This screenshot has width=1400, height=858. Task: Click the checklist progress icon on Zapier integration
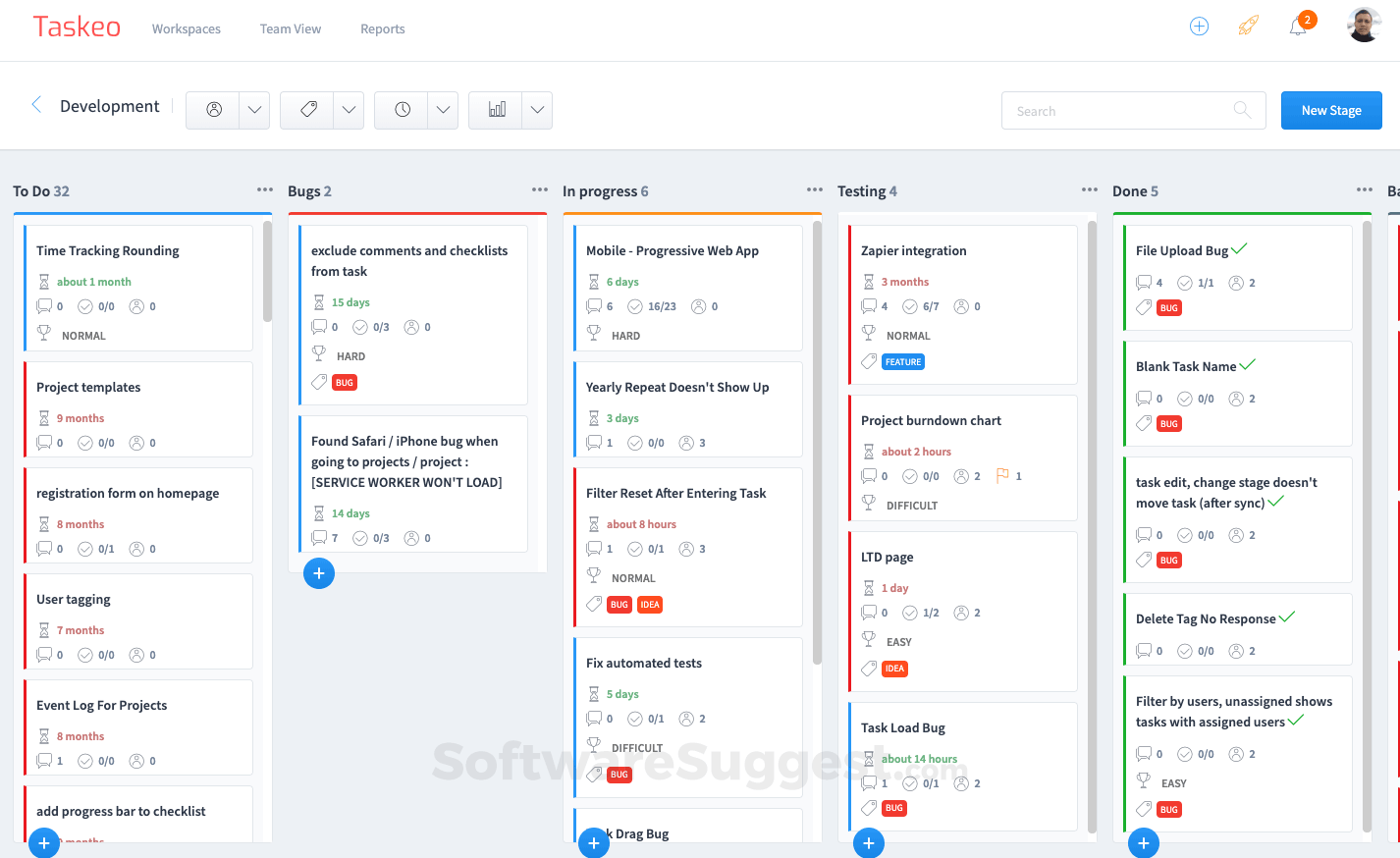tap(908, 305)
